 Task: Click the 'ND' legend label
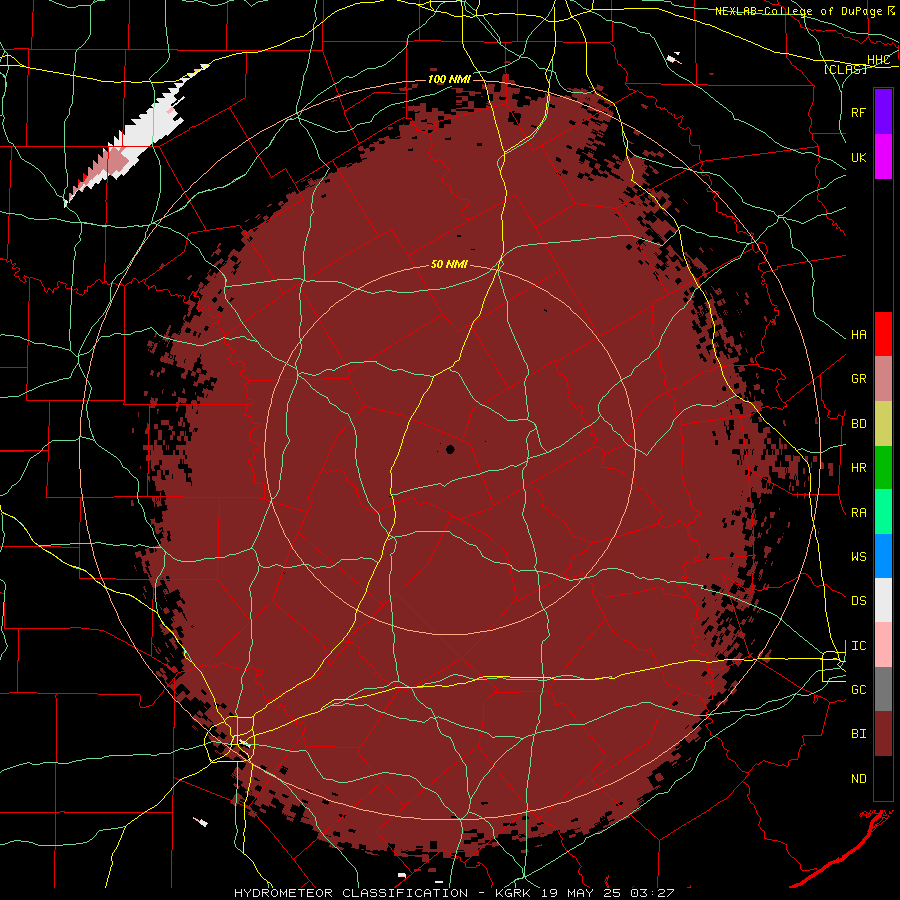click(859, 779)
